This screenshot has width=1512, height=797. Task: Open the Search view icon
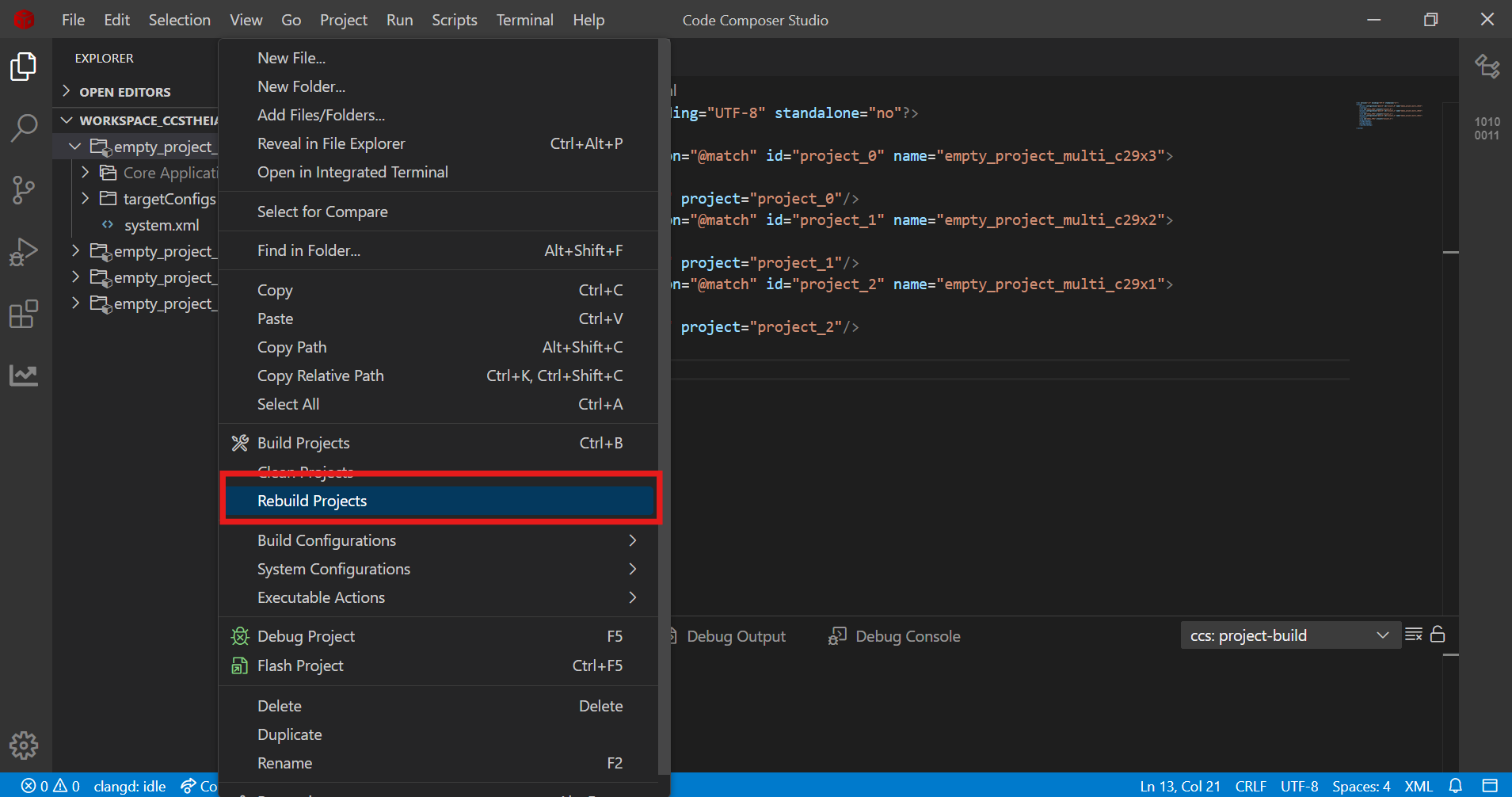point(24,128)
